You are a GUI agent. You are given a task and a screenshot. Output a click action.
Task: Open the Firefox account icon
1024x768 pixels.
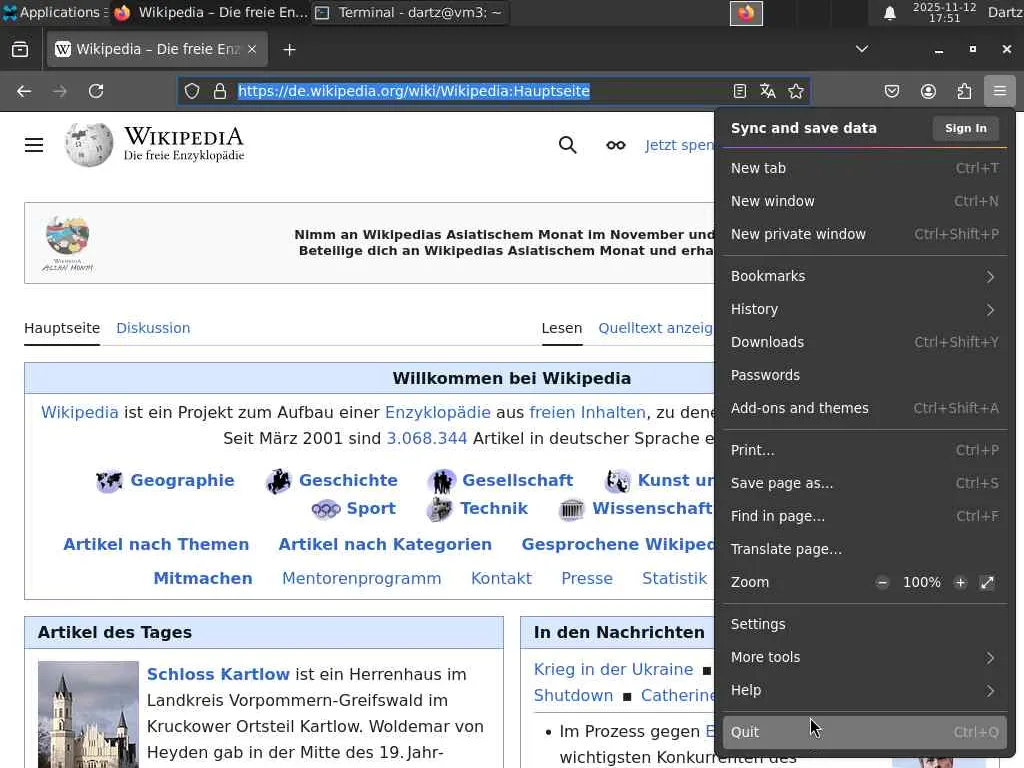coord(928,91)
